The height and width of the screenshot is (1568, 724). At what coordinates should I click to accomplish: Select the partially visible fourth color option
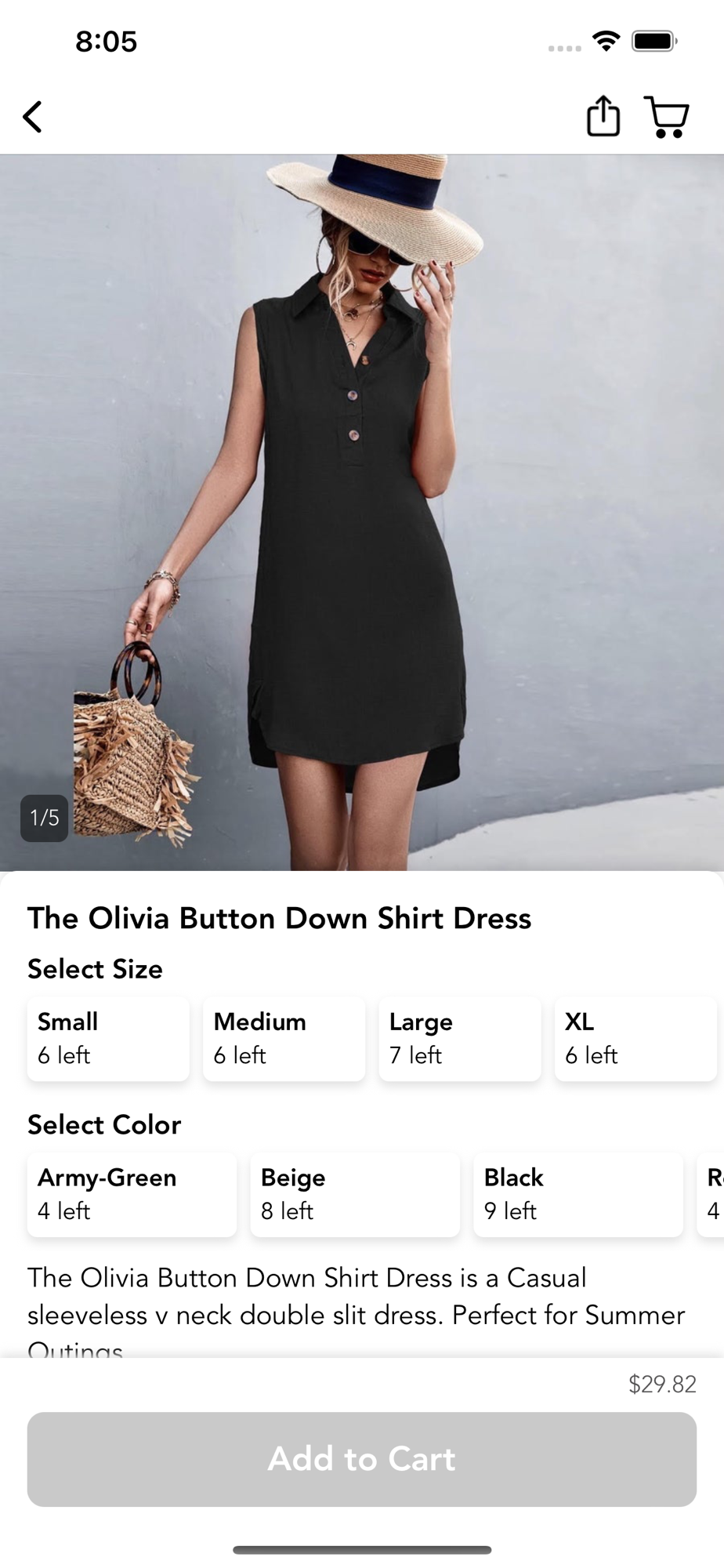tap(711, 1194)
